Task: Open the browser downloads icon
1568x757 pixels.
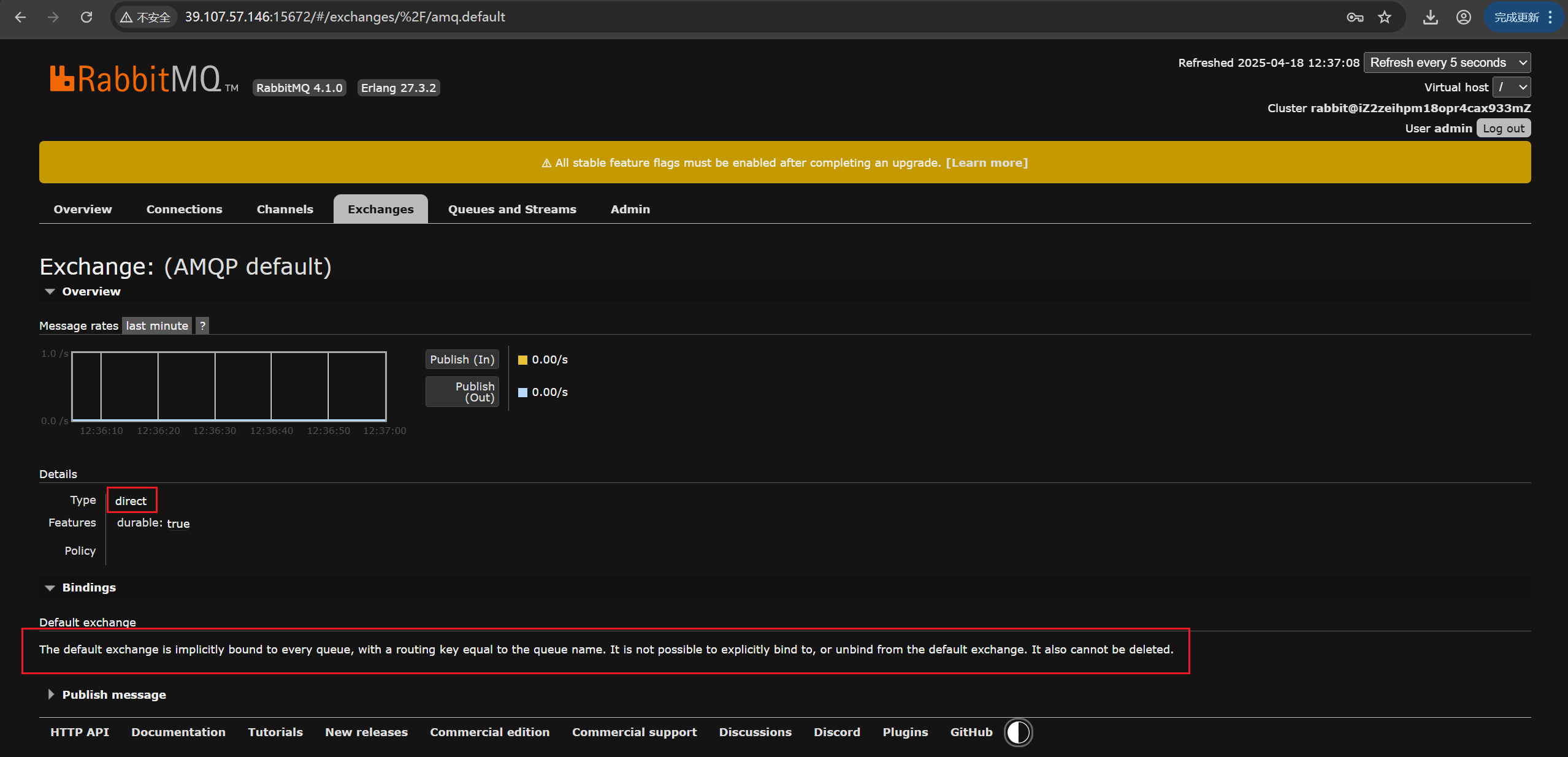Action: coord(1430,17)
